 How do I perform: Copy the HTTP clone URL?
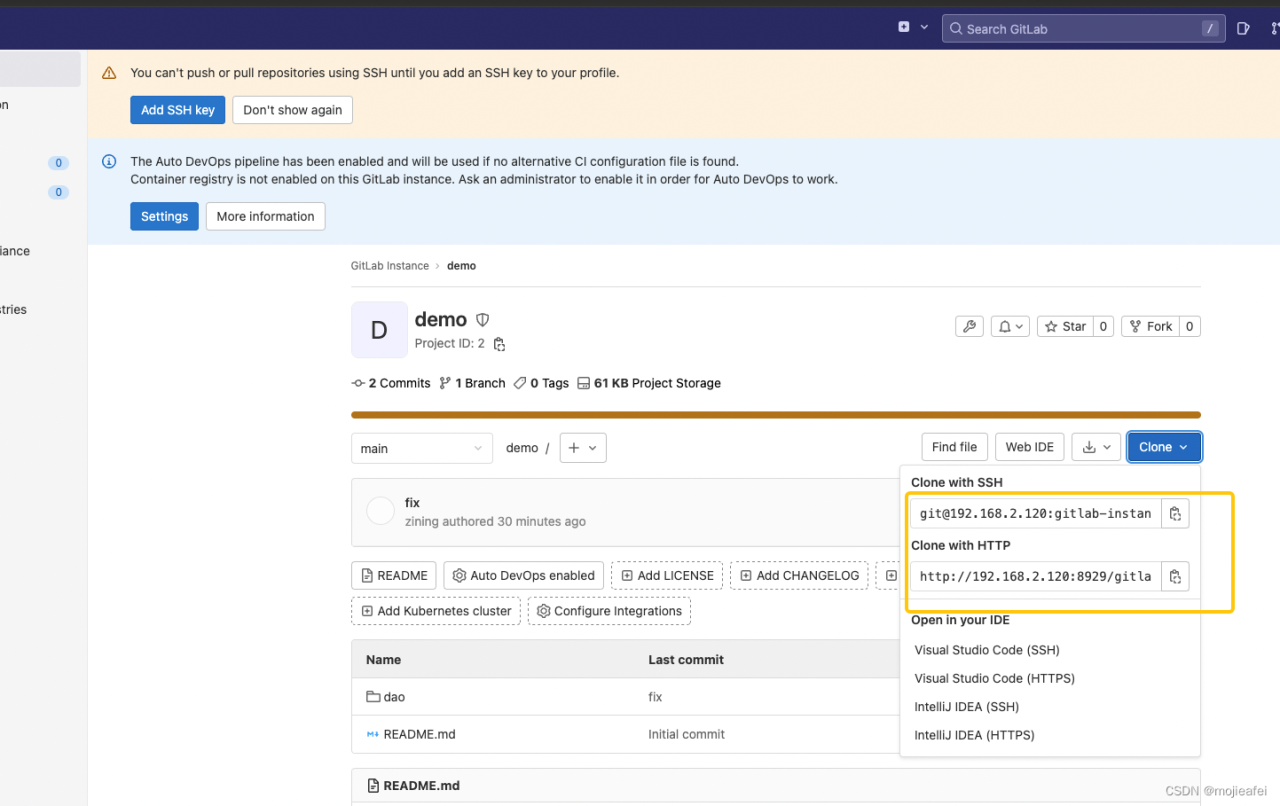pos(1175,577)
